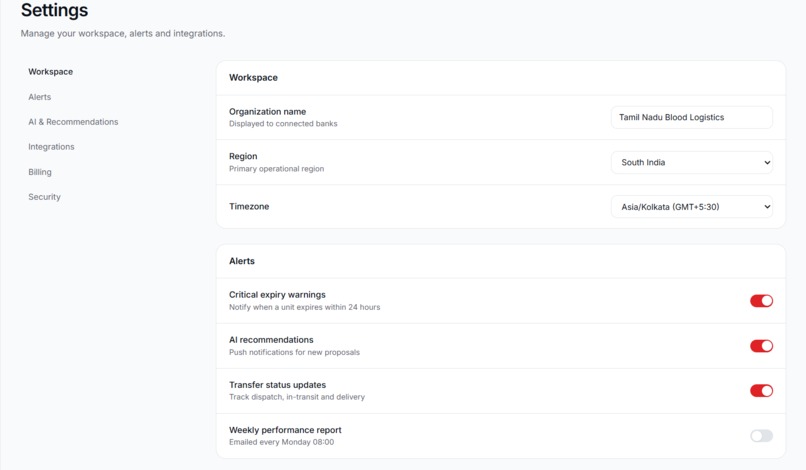The width and height of the screenshot is (806, 470).
Task: Open the Workspace settings section
Action: 50,71
